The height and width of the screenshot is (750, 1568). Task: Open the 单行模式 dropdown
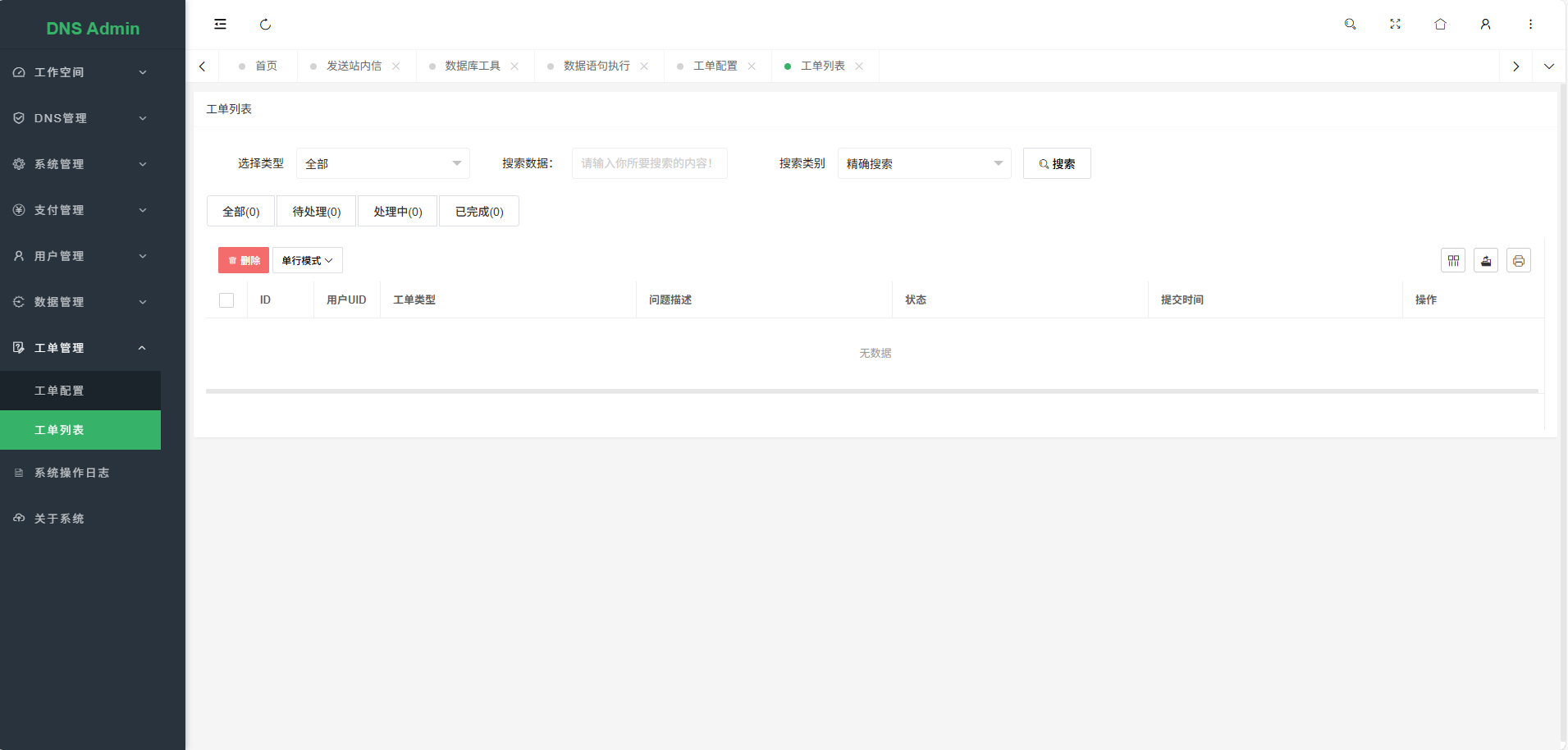pos(306,260)
